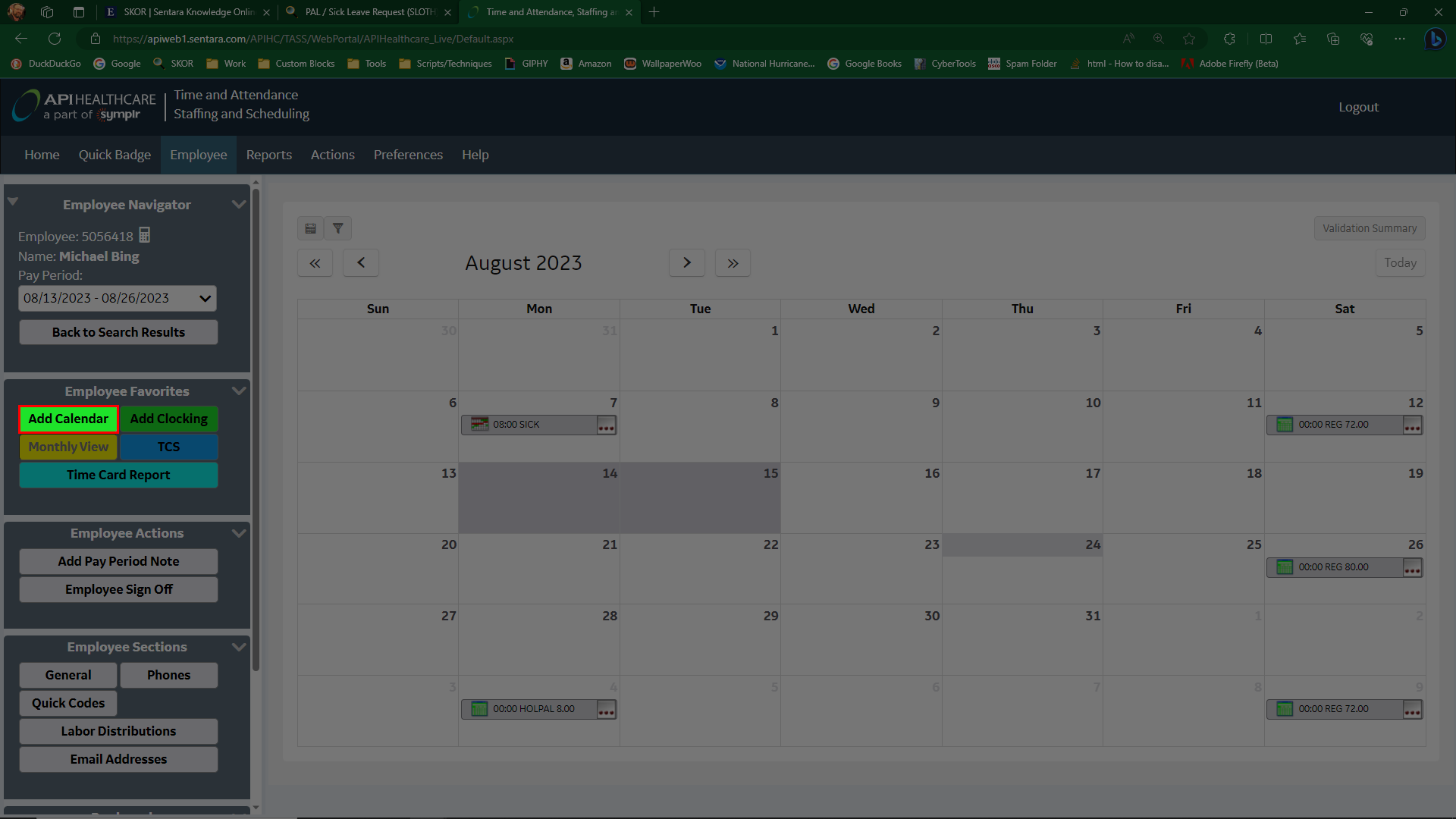The width and height of the screenshot is (1456, 819).
Task: Open the Help menu
Action: 475,155
